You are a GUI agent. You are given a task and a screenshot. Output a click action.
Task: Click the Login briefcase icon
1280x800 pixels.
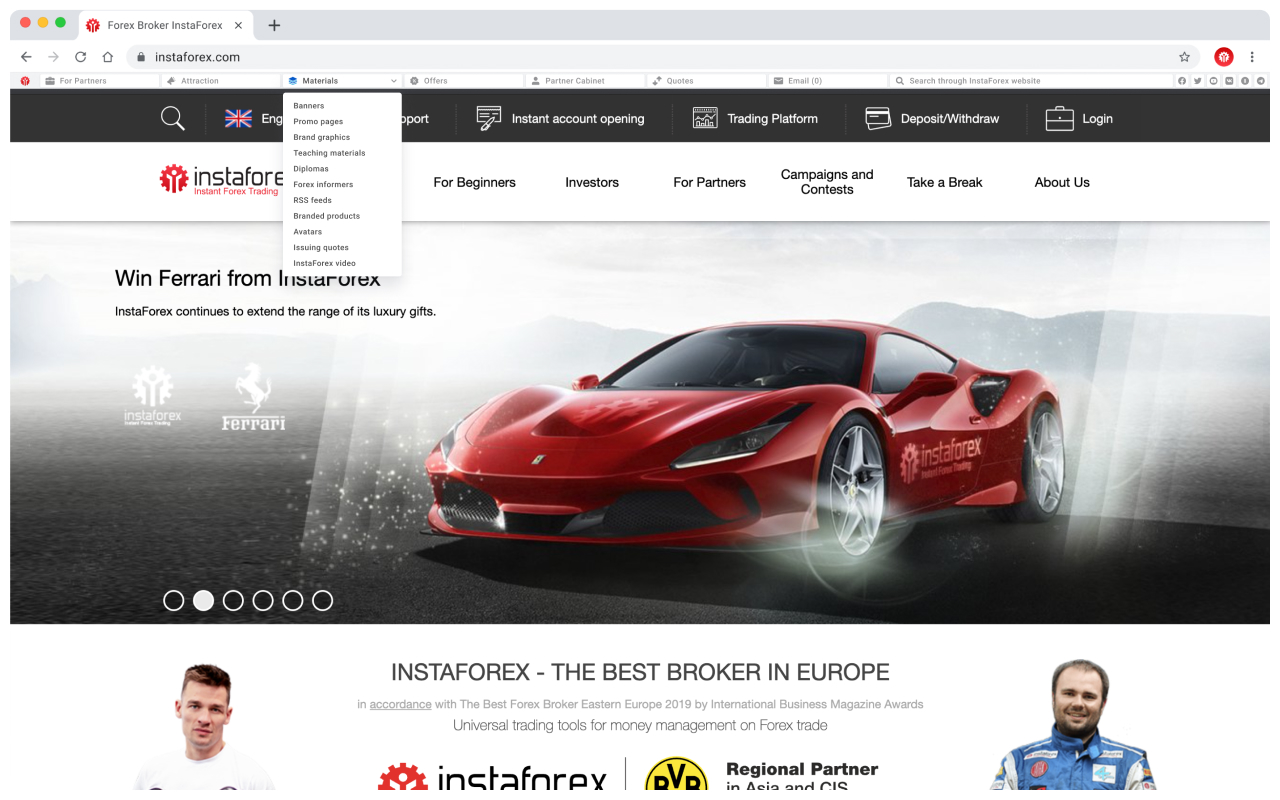click(x=1059, y=118)
